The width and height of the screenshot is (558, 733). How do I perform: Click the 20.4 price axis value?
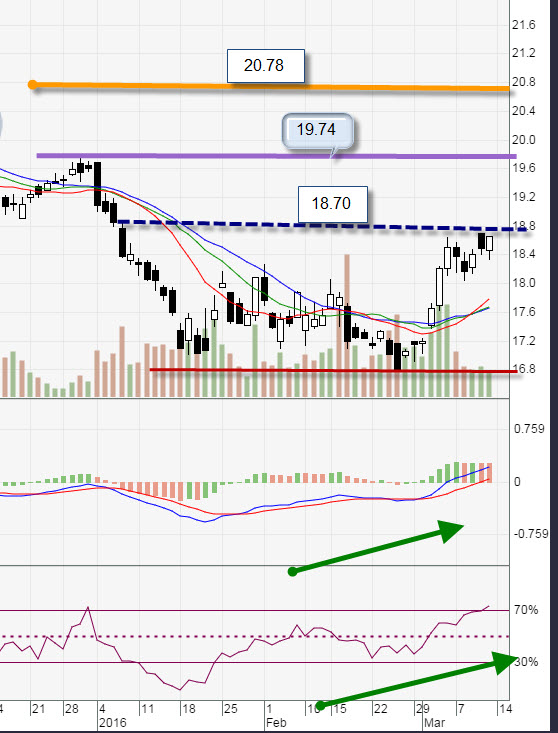pos(523,111)
